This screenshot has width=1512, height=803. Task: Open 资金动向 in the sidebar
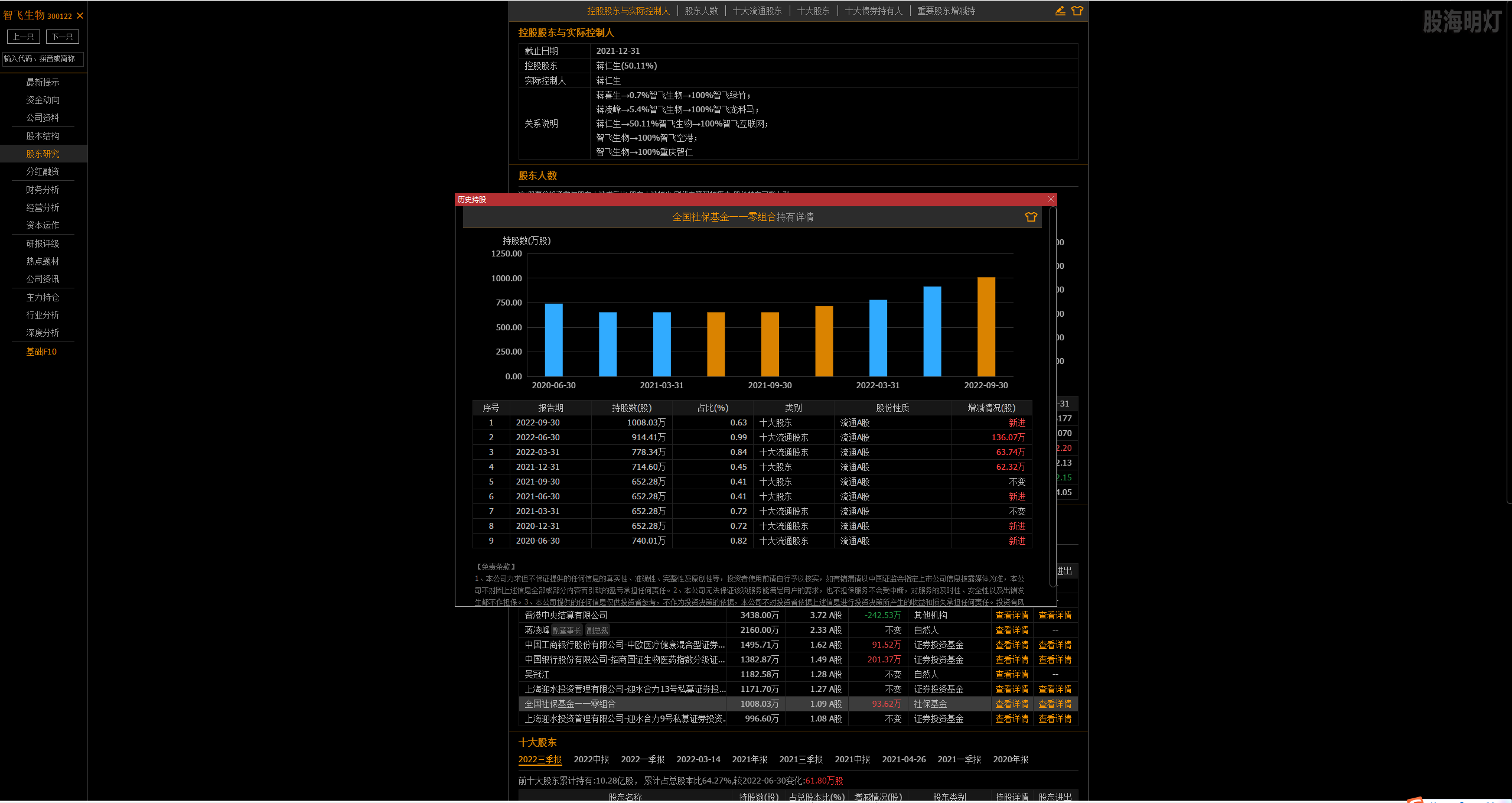[x=43, y=100]
